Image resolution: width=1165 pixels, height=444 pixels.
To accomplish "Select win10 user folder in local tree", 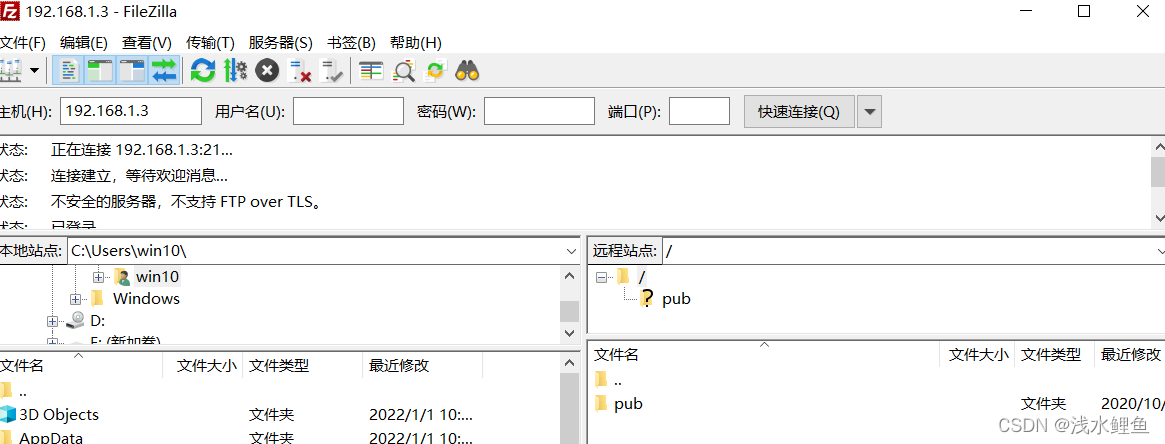I will pos(157,276).
